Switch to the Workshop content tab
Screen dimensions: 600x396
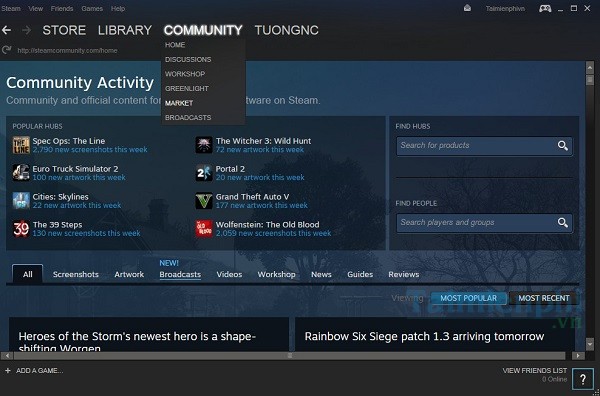276,274
